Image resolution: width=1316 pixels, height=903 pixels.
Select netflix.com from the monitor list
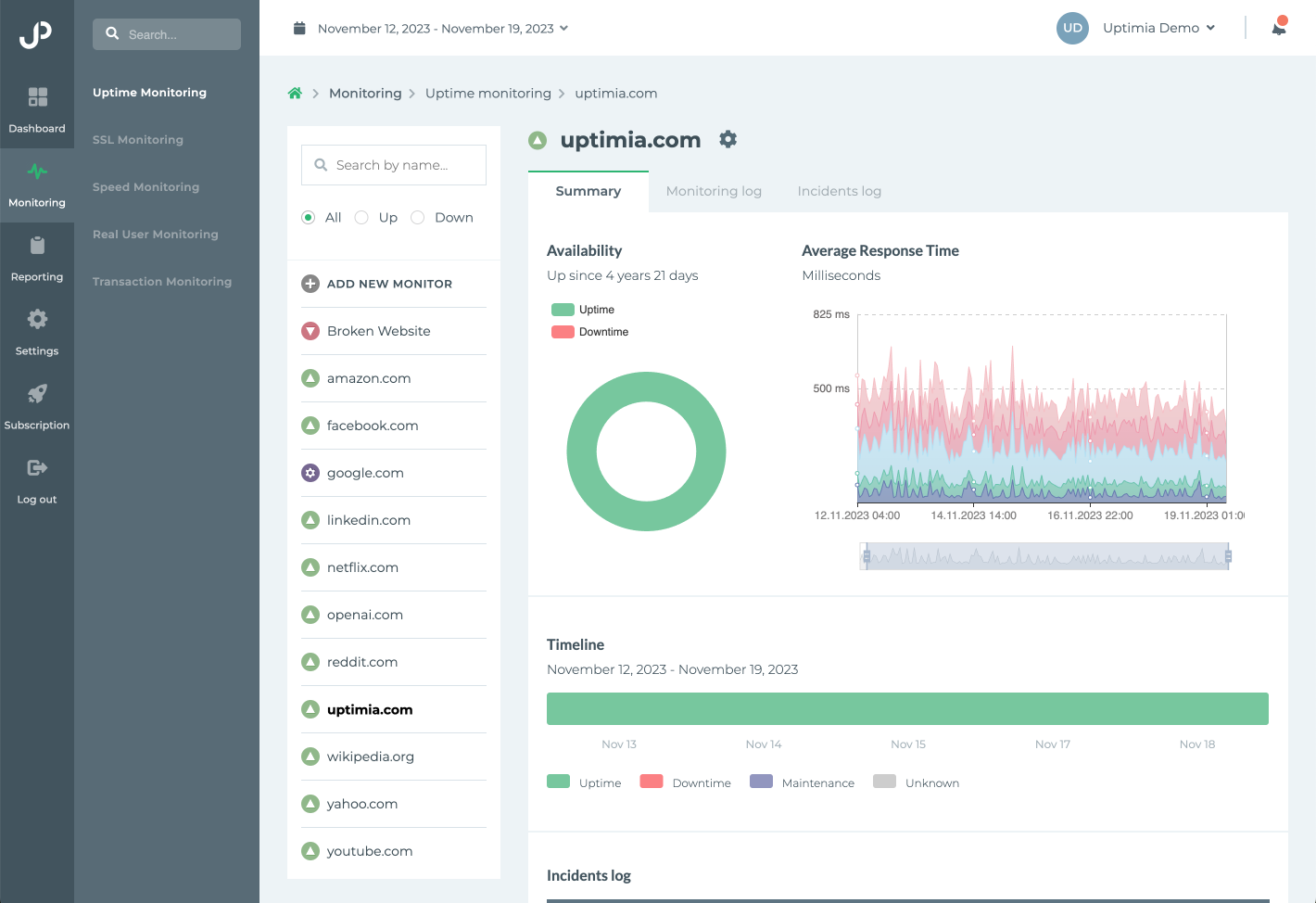tap(362, 567)
